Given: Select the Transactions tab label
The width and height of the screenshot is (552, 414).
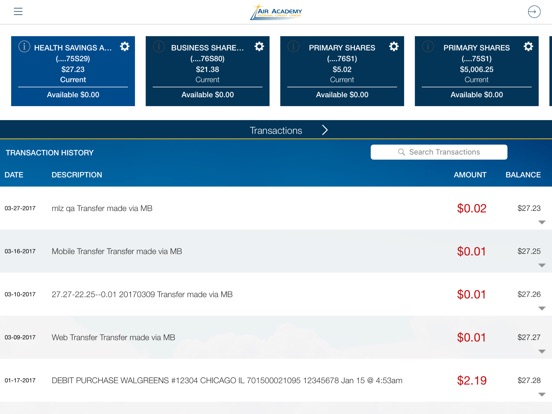Looking at the screenshot, I should tap(276, 131).
